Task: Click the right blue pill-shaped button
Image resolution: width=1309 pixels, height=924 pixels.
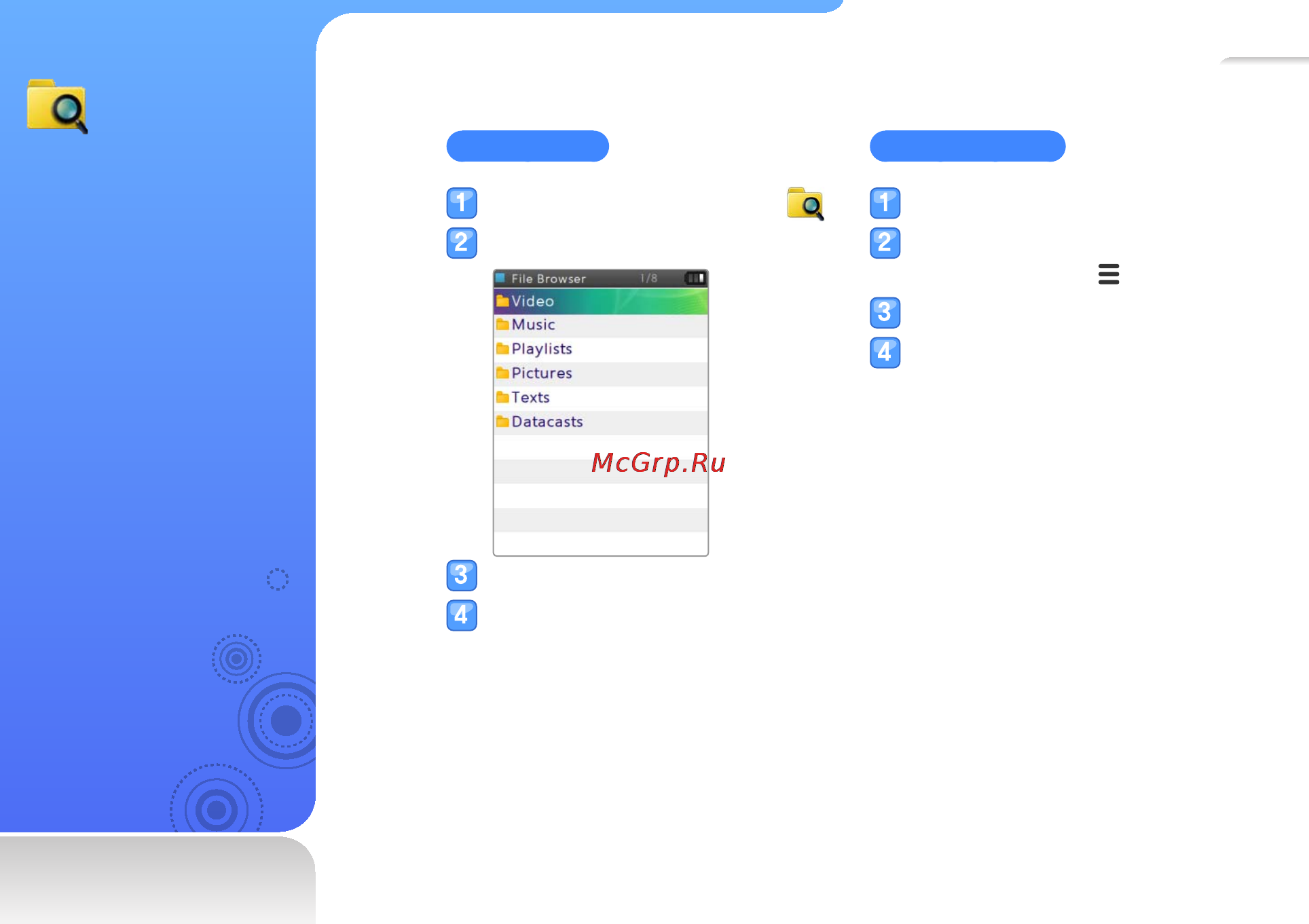Action: 967,146
